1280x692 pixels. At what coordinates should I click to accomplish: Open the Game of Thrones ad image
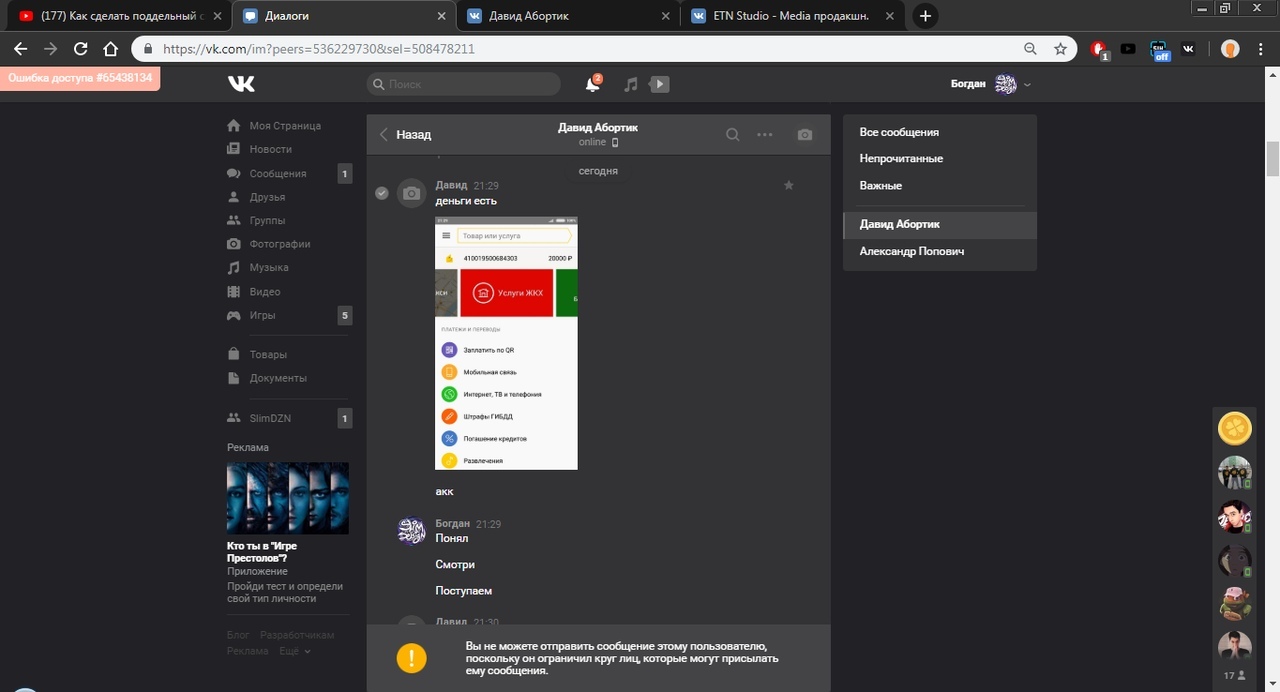[x=288, y=497]
